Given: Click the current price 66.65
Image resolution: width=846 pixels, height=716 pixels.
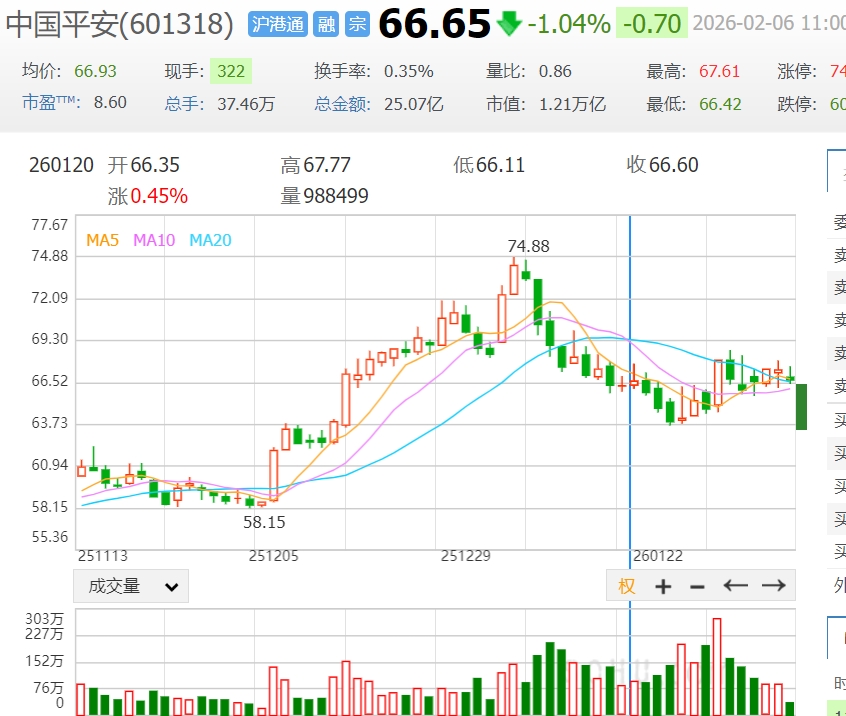Looking at the screenshot, I should click(x=435, y=24).
